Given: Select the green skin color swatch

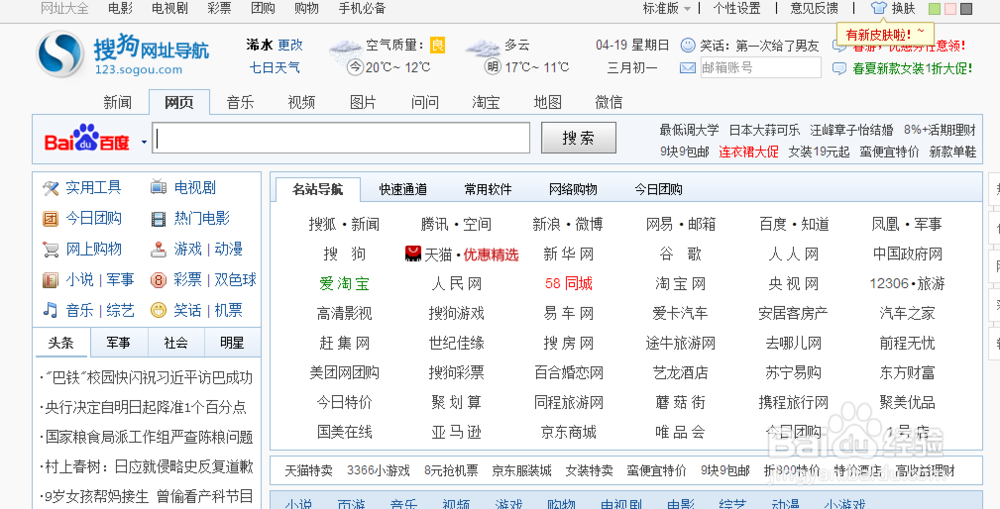Looking at the screenshot, I should (934, 9).
